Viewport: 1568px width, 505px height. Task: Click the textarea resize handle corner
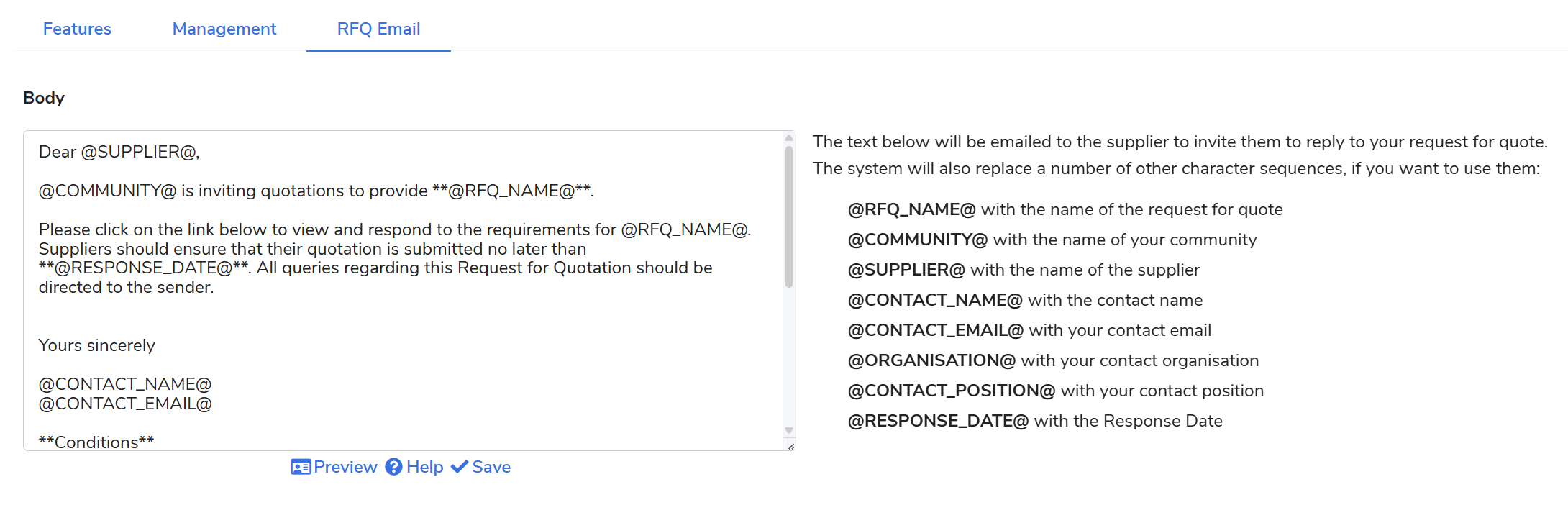[x=790, y=446]
